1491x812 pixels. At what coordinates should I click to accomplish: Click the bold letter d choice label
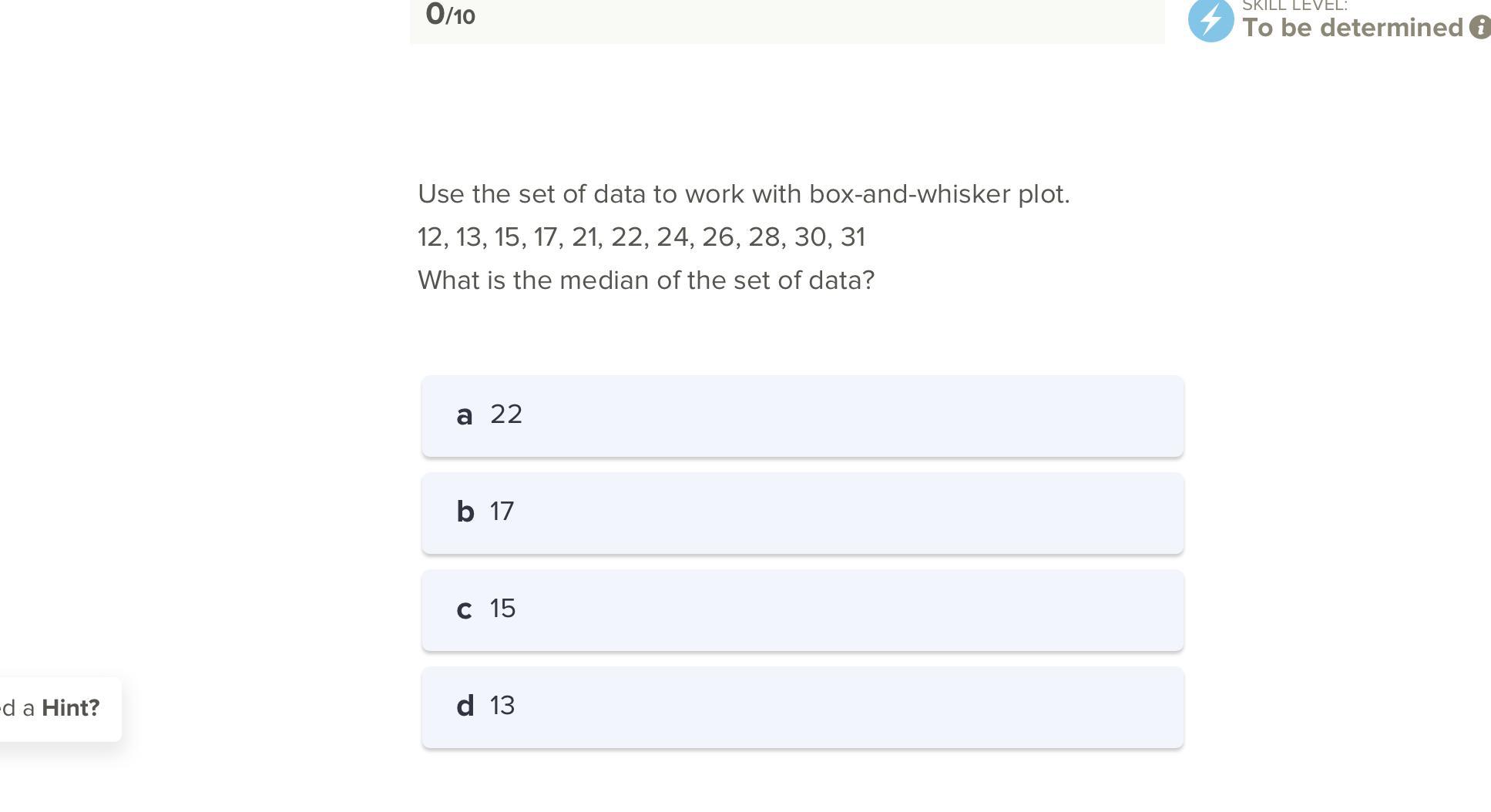465,706
